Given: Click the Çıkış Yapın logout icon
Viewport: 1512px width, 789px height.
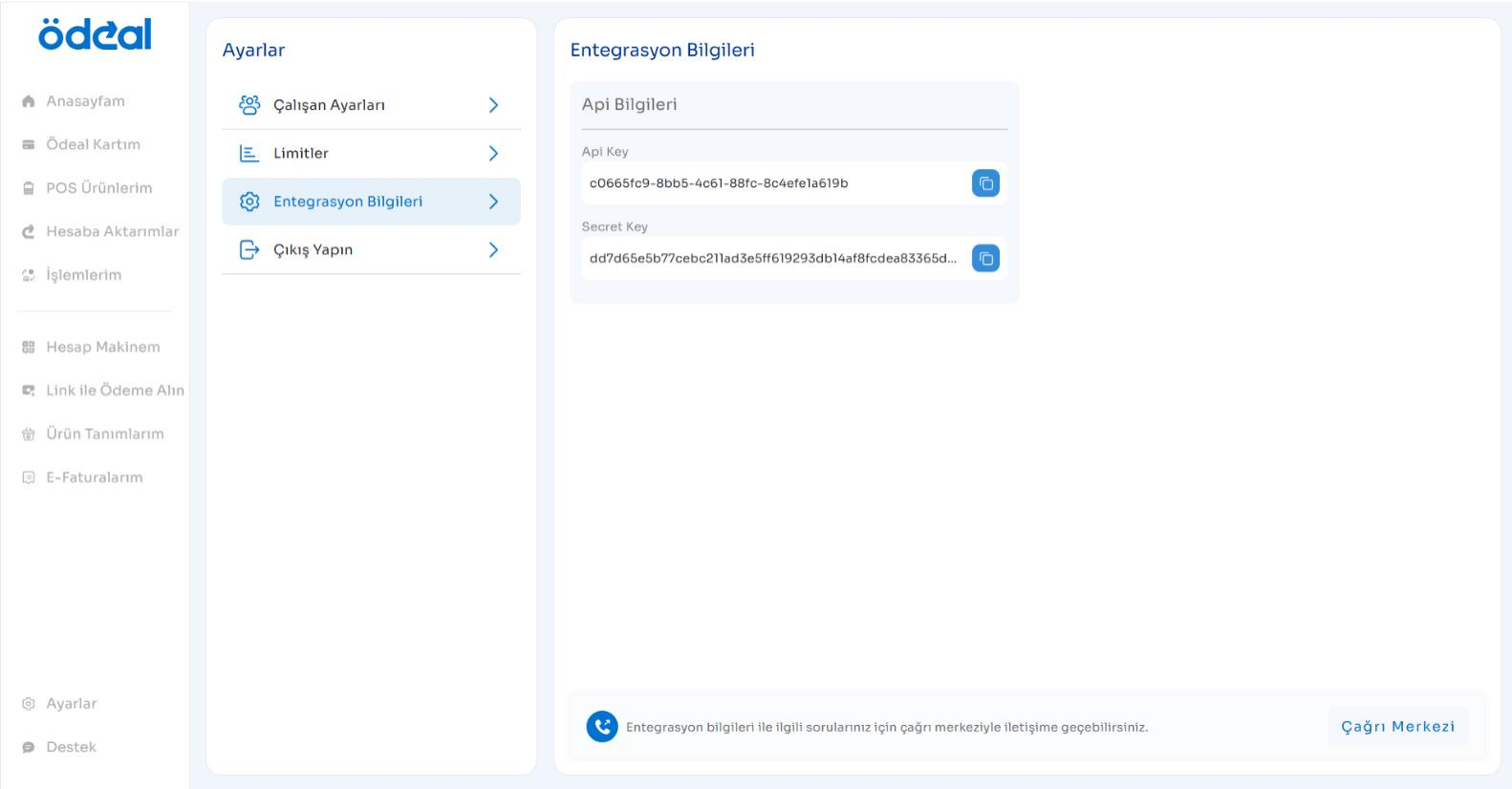Looking at the screenshot, I should [249, 250].
